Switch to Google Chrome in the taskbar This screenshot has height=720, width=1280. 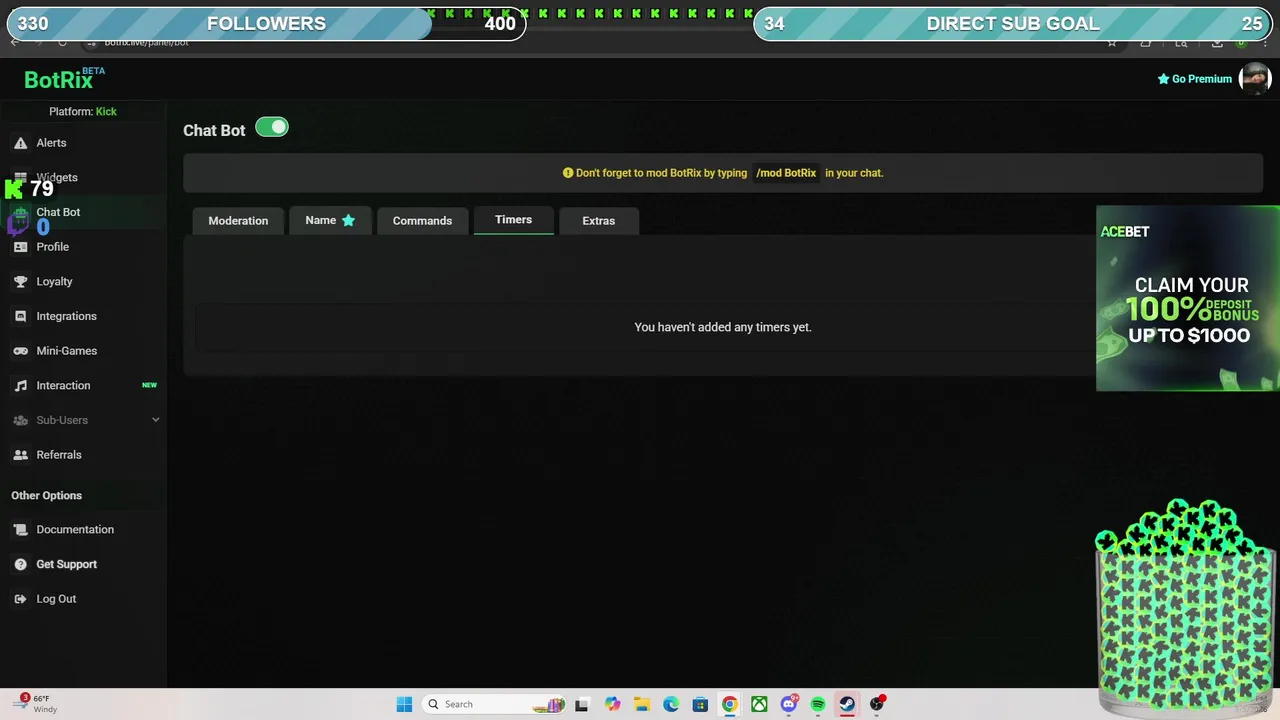(730, 704)
